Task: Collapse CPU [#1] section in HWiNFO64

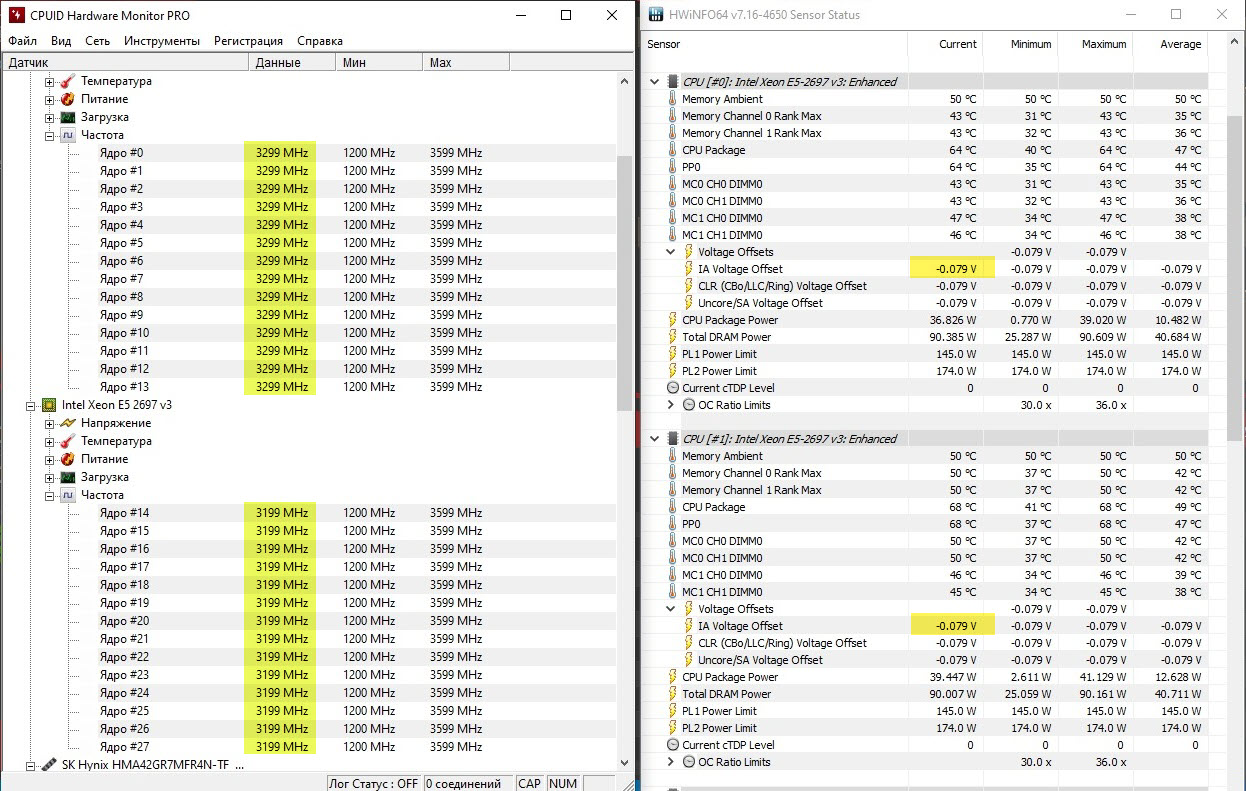Action: (x=655, y=439)
